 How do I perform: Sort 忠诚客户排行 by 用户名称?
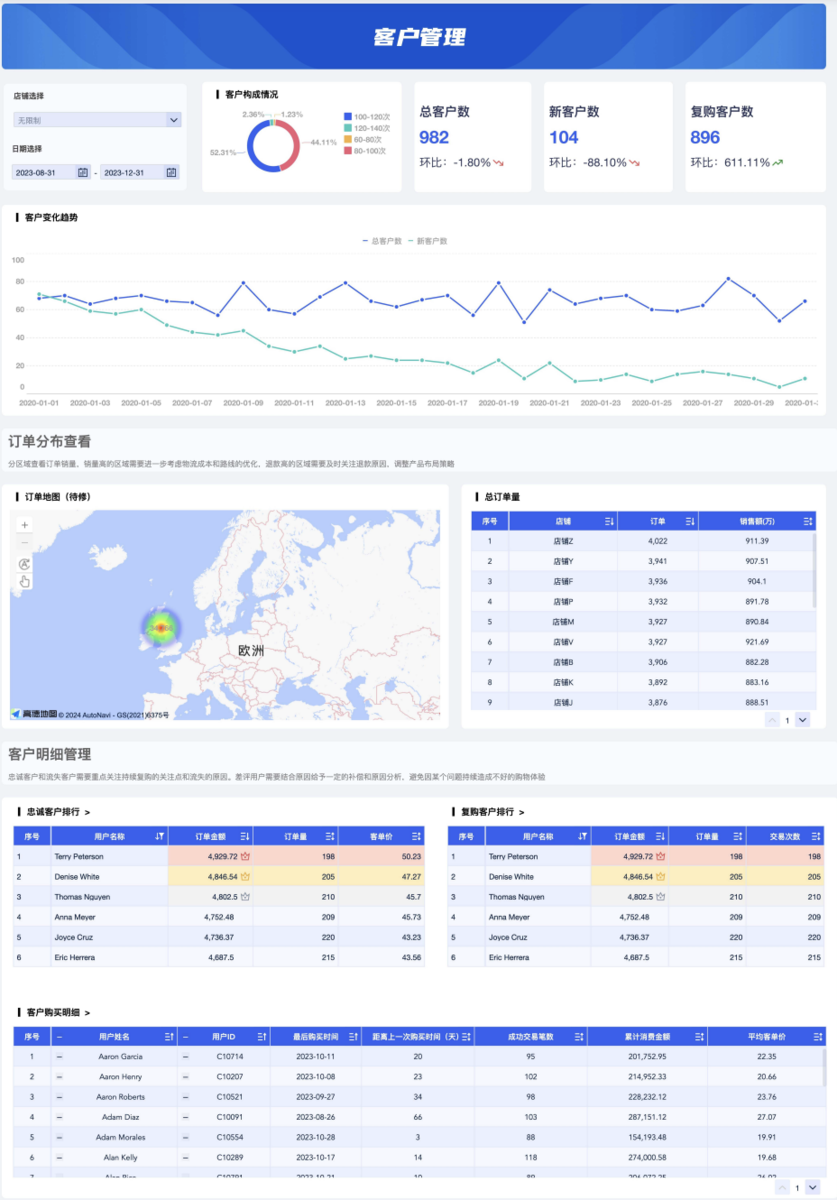coord(160,836)
